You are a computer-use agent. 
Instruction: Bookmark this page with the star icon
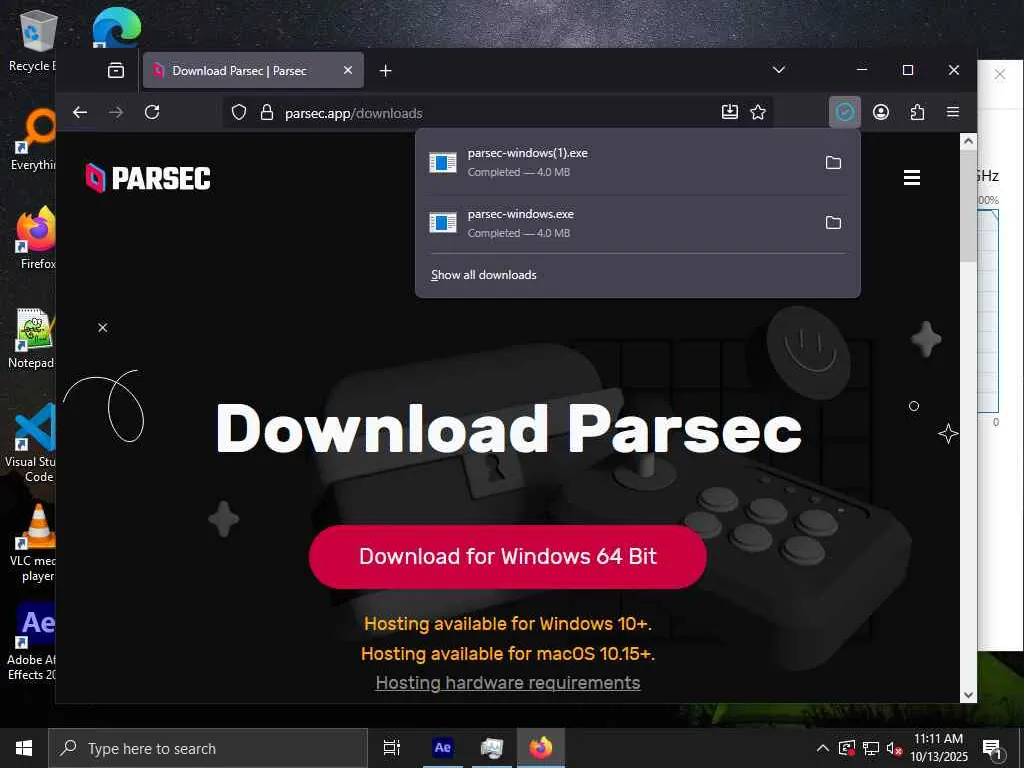point(758,112)
